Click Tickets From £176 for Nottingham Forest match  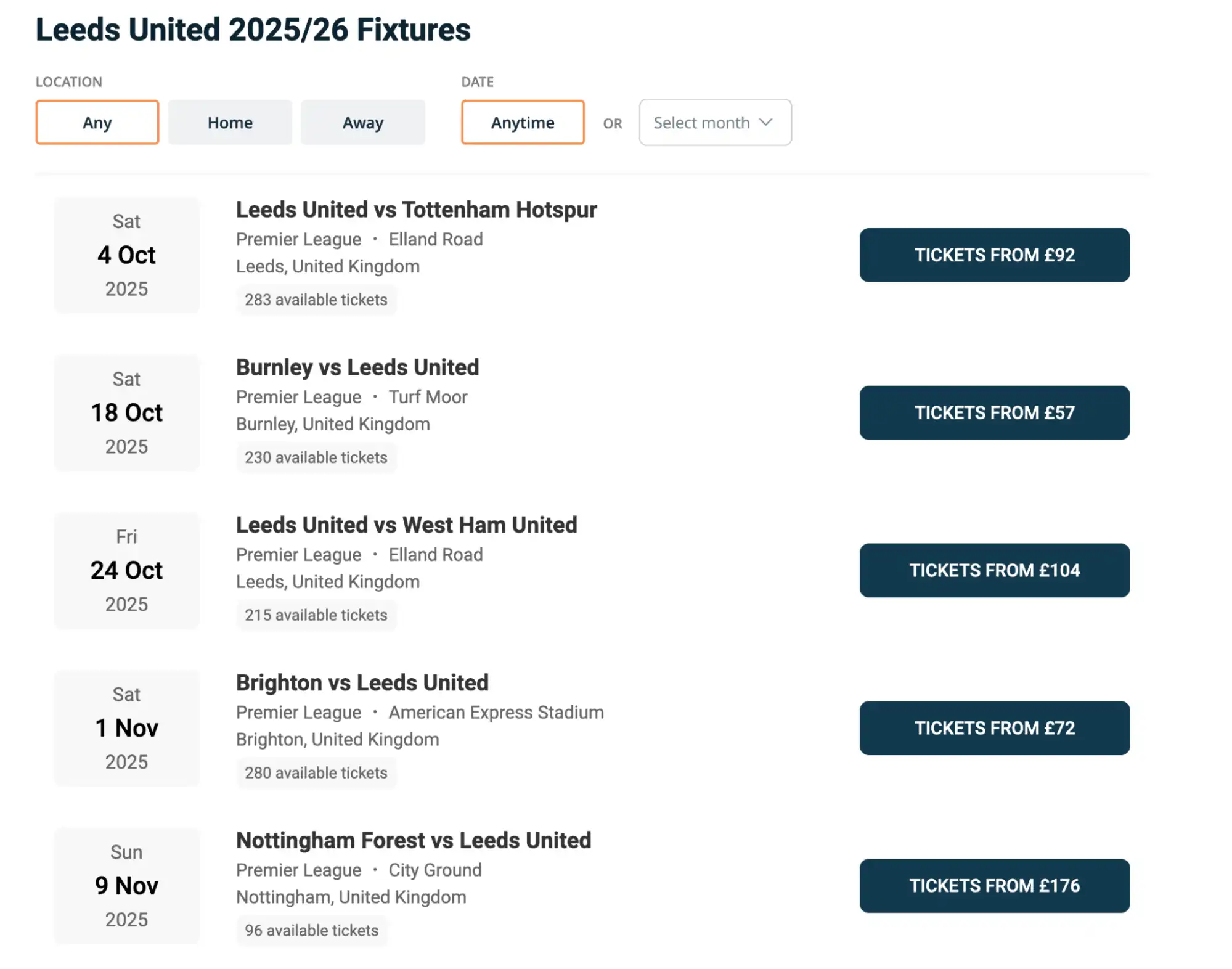click(993, 886)
